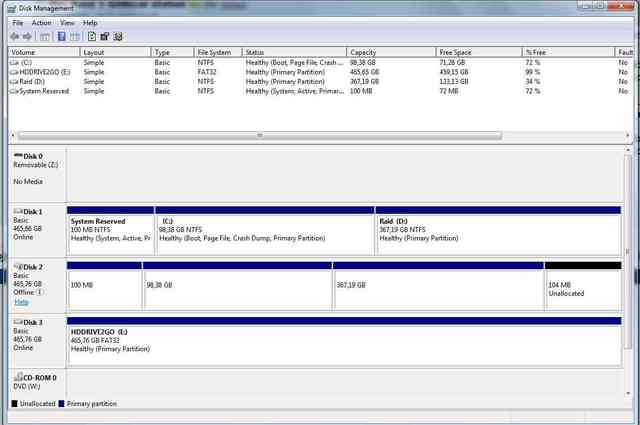640x425 pixels.
Task: Click the Forward arrow toolbar icon
Action: [27, 37]
